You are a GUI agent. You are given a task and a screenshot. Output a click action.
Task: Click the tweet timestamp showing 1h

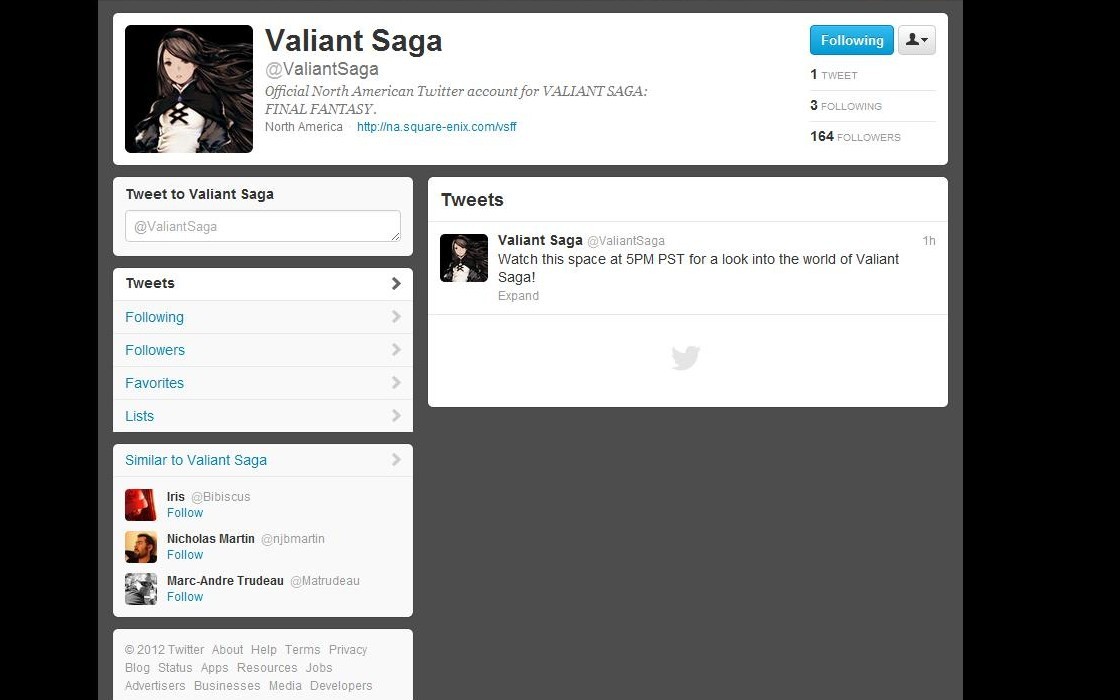(x=928, y=240)
